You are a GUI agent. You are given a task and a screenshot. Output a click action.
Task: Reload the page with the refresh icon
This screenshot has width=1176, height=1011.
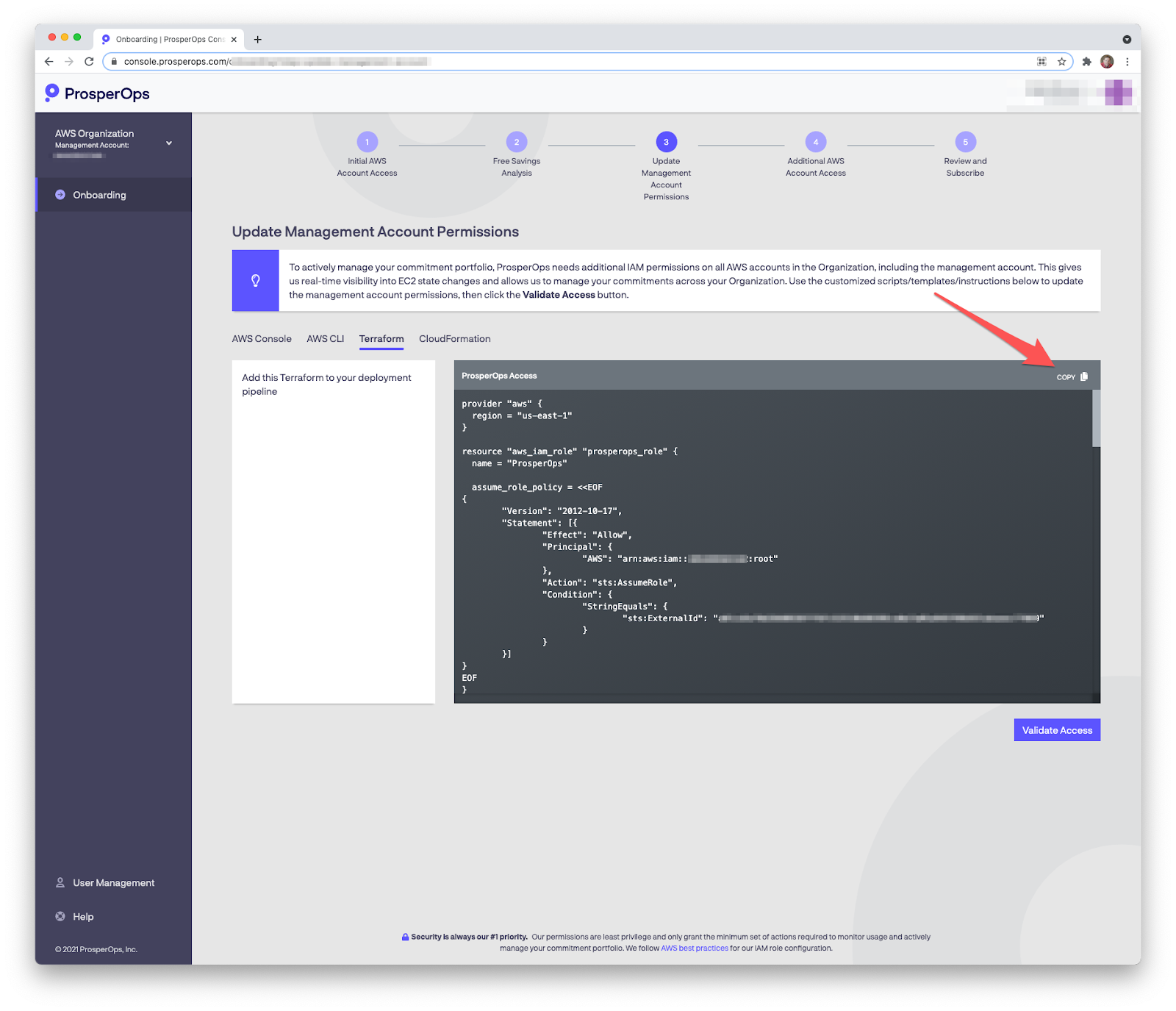tap(89, 62)
